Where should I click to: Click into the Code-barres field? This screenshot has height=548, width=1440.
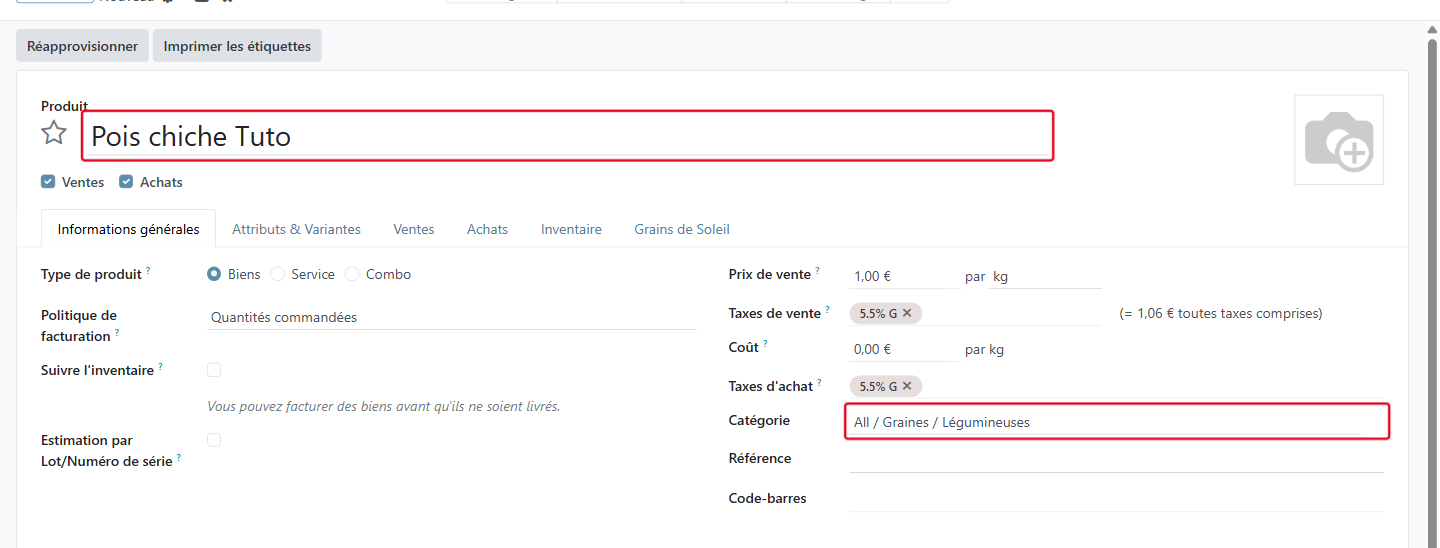(x=1116, y=498)
